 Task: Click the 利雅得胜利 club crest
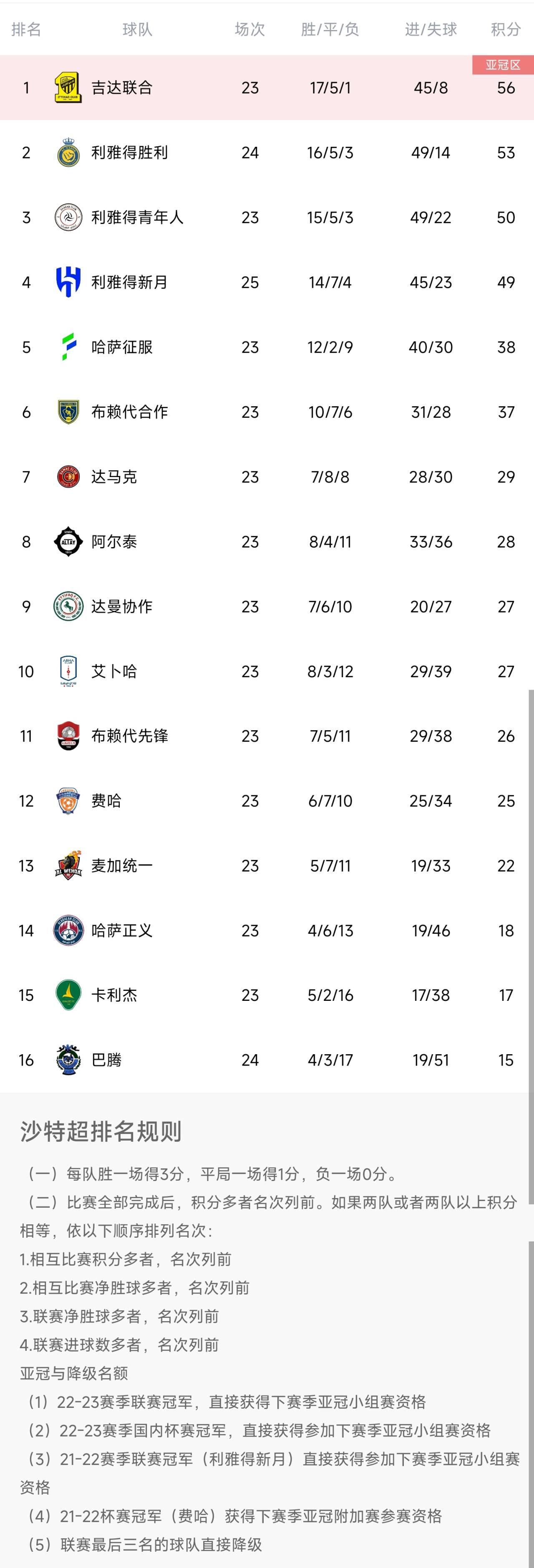(x=68, y=153)
